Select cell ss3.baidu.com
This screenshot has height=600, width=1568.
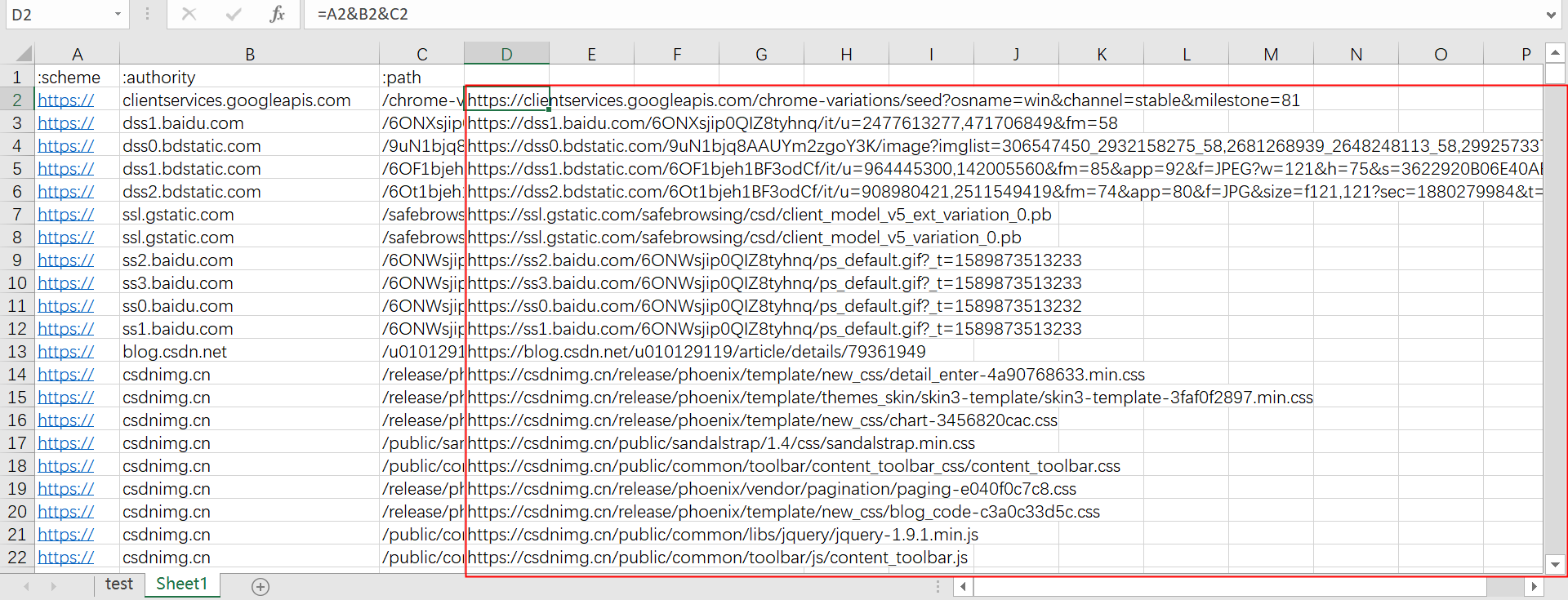coord(250,282)
